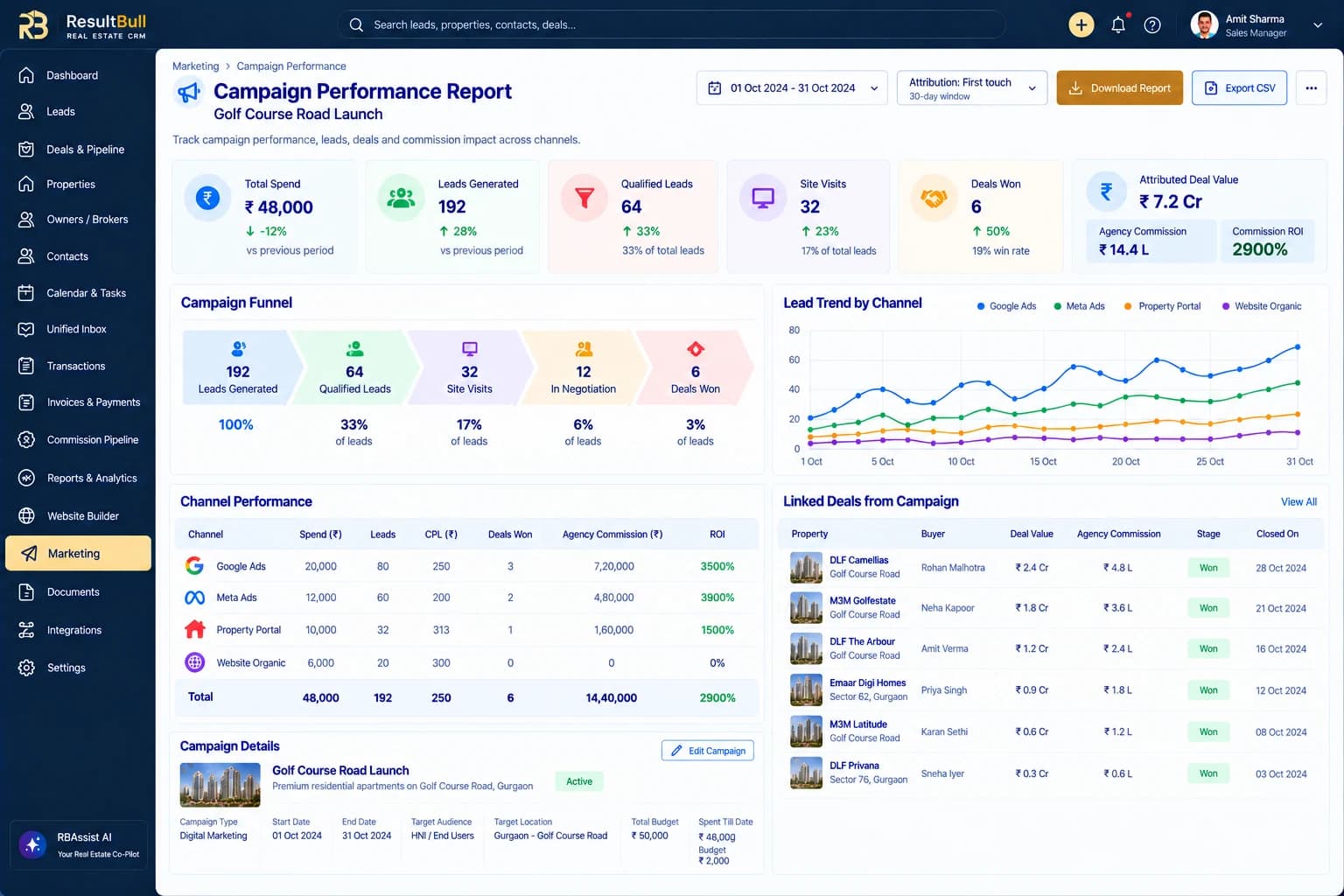
Task: Click the handshake icon on the Deals Won card
Action: [934, 198]
